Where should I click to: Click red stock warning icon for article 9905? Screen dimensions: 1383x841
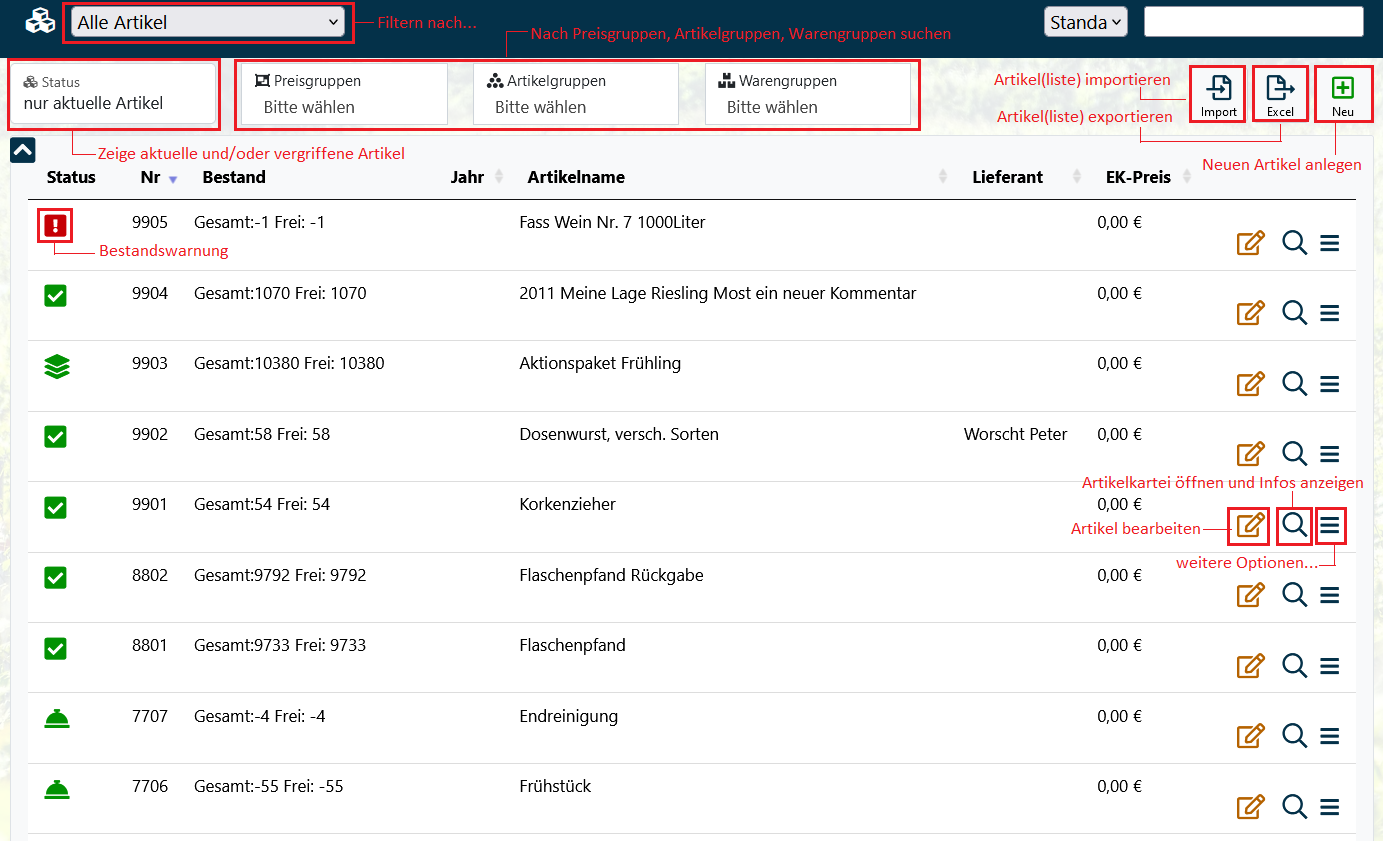(56, 226)
